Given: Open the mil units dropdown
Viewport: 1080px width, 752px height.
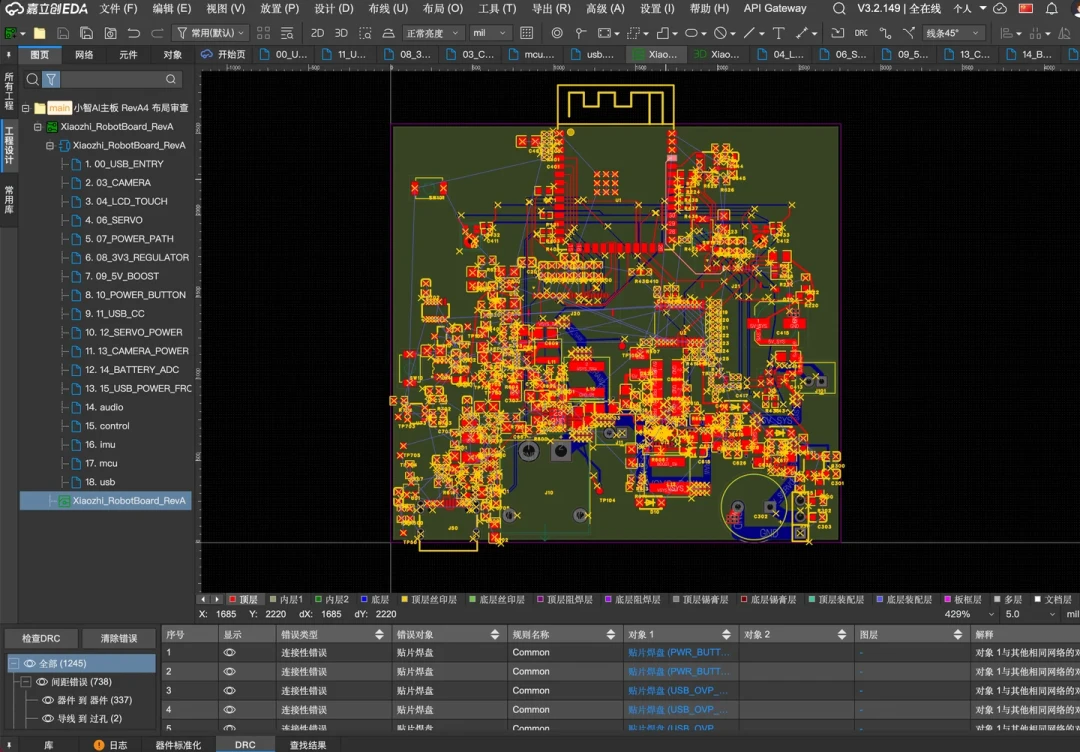Looking at the screenshot, I should click(490, 33).
